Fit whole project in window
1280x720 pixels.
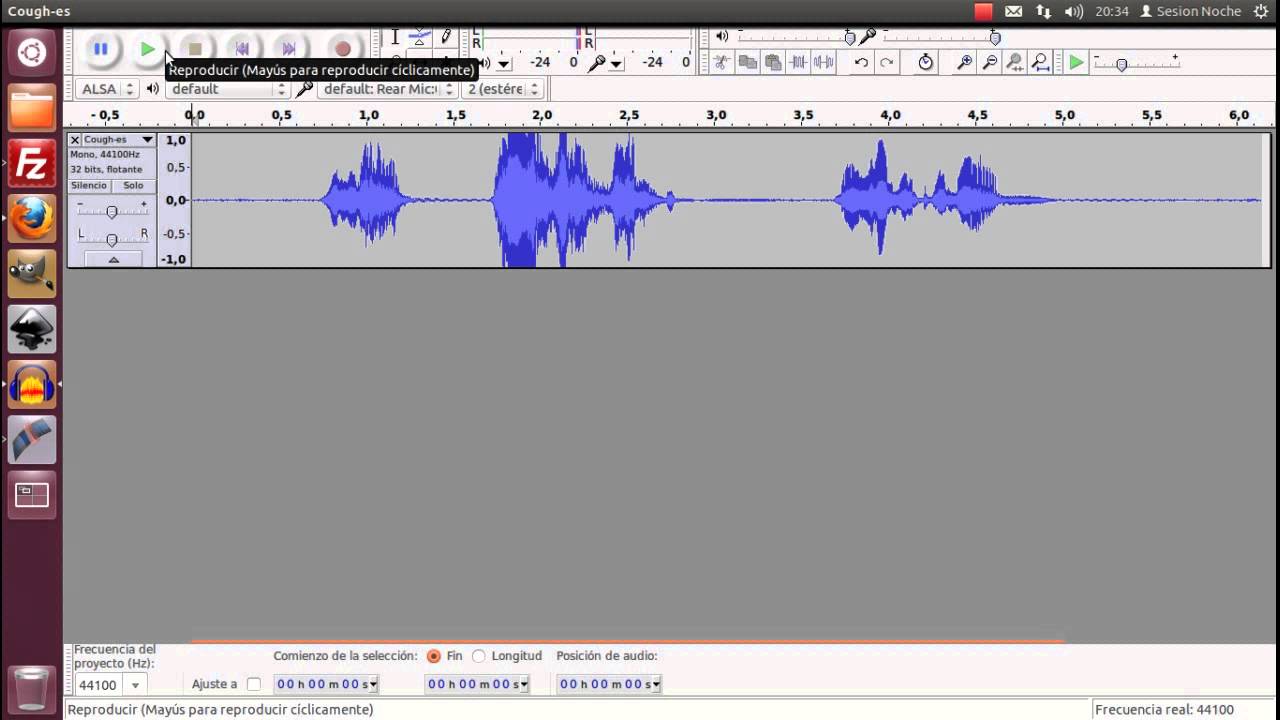(x=1041, y=62)
